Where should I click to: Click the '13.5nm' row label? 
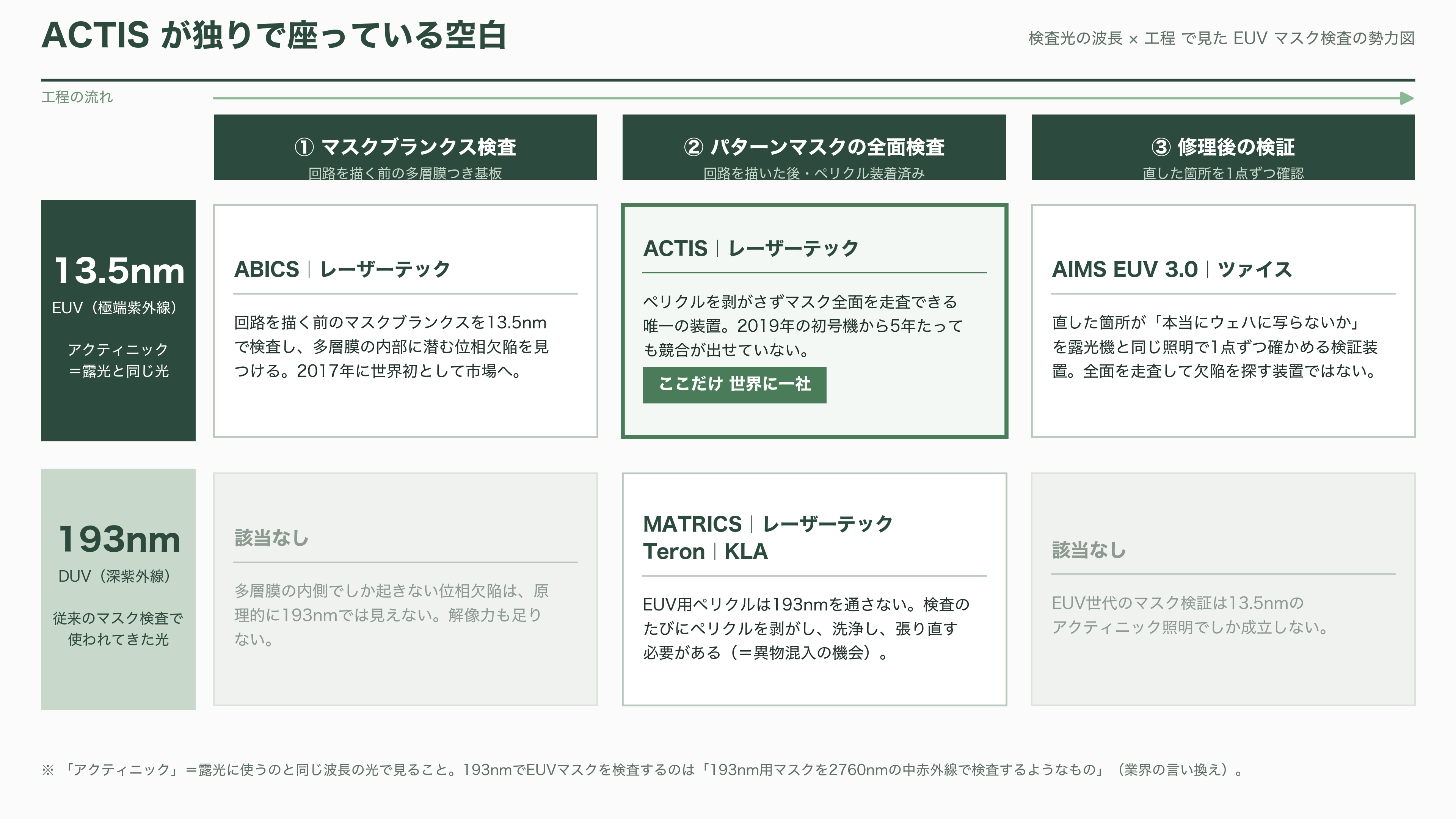[119, 270]
